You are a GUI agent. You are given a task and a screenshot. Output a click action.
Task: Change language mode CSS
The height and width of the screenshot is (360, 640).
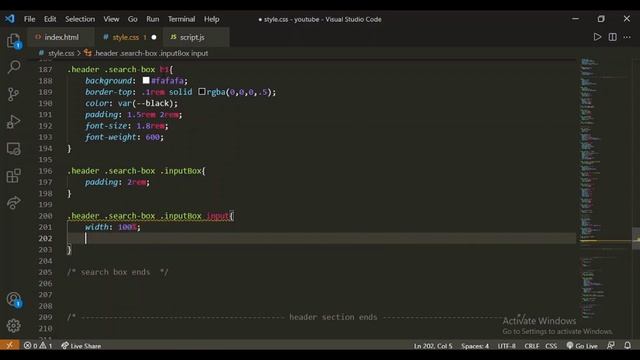tap(551, 346)
